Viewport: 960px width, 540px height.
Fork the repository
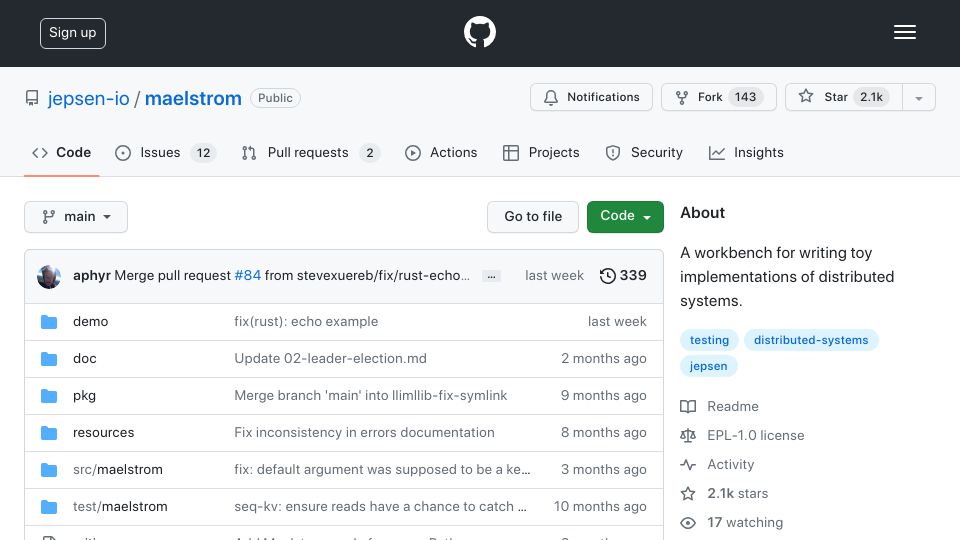[719, 97]
